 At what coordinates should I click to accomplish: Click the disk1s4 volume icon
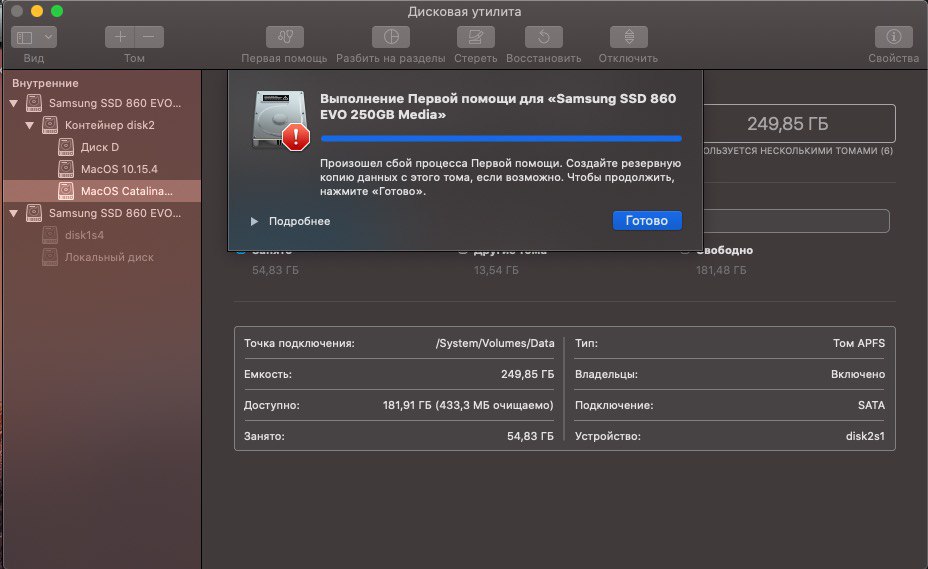coord(50,235)
